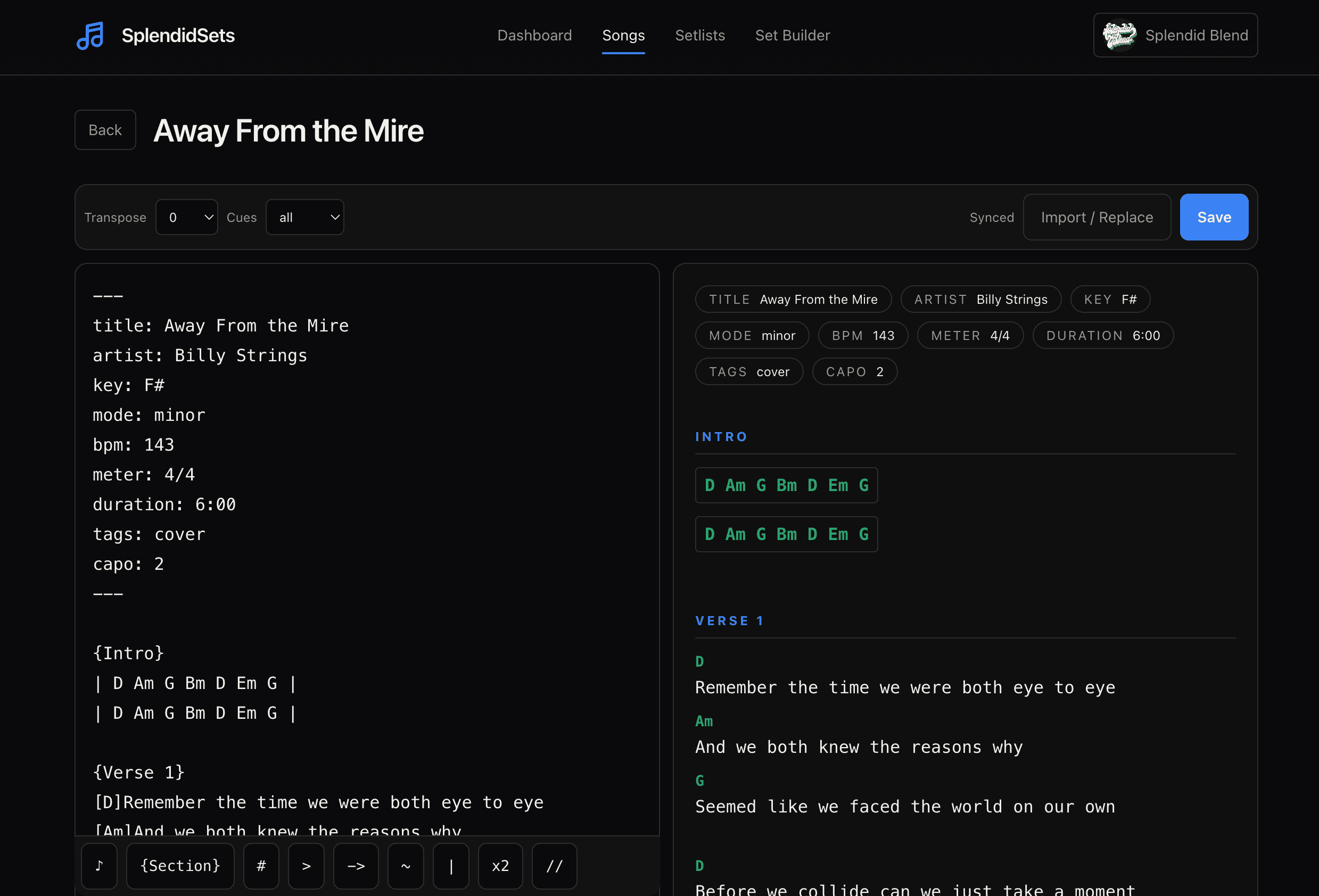Save the song

(1214, 217)
